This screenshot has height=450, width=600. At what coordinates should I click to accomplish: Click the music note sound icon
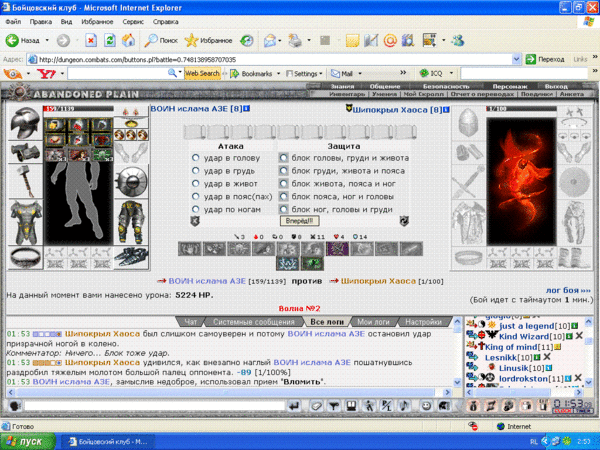tap(404, 406)
